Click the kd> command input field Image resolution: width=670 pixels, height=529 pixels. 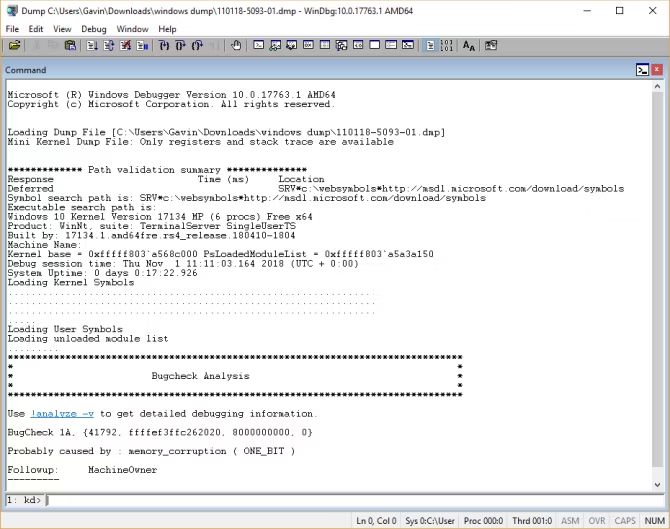tap(355, 500)
